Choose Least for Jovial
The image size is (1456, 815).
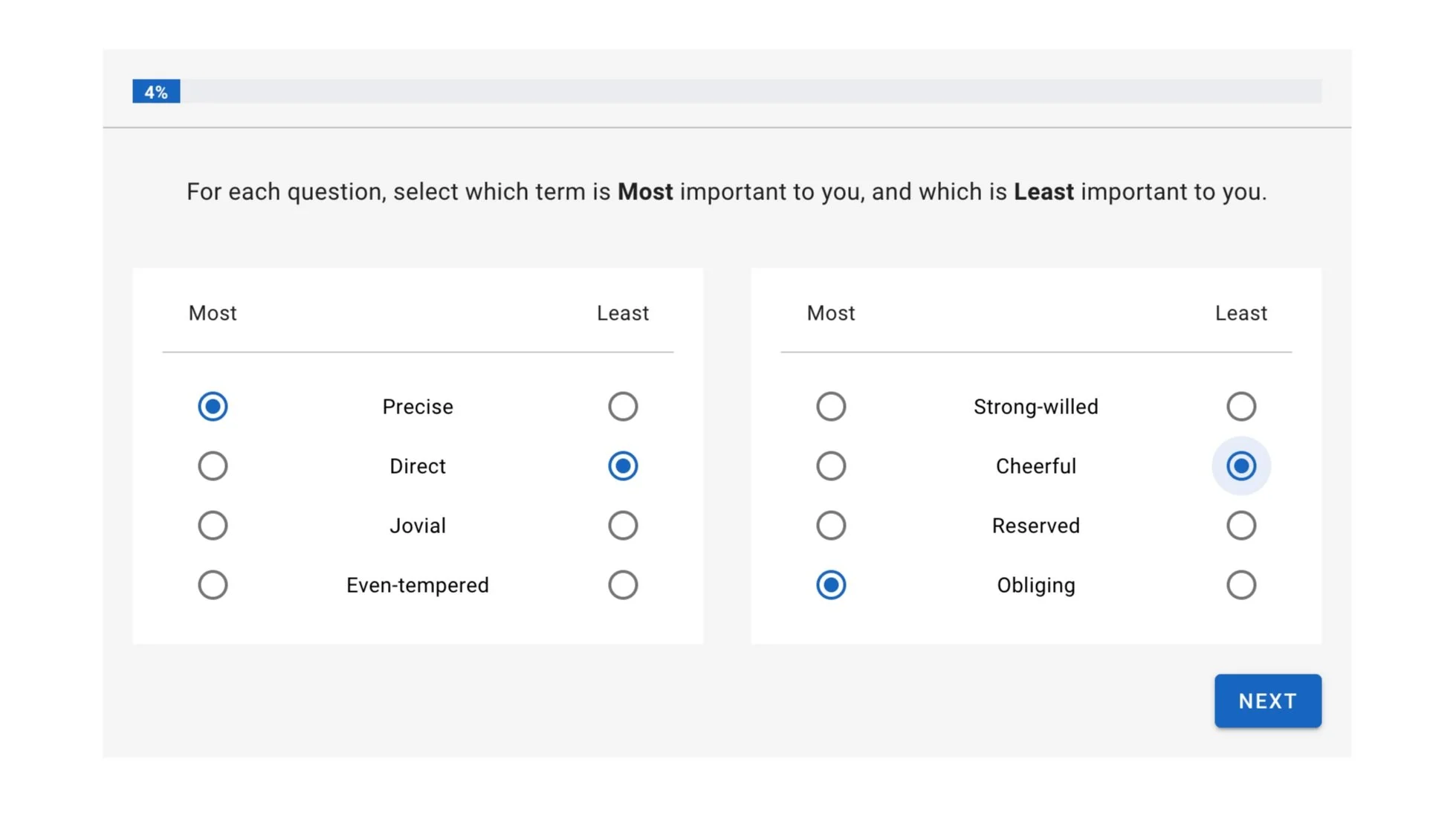(x=623, y=526)
